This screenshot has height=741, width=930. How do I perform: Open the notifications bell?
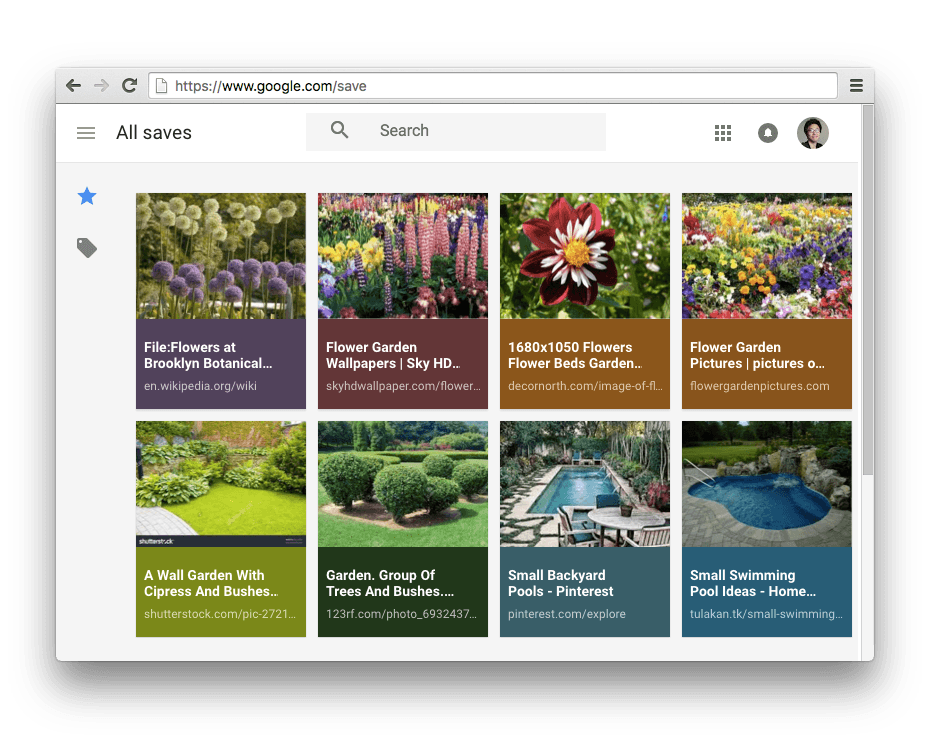[x=768, y=133]
